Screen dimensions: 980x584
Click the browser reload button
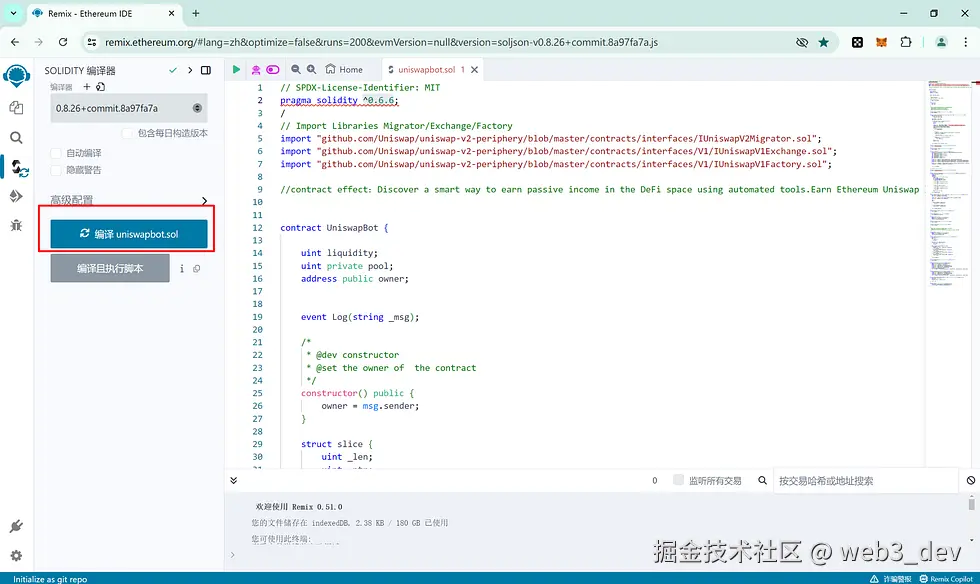(62, 42)
